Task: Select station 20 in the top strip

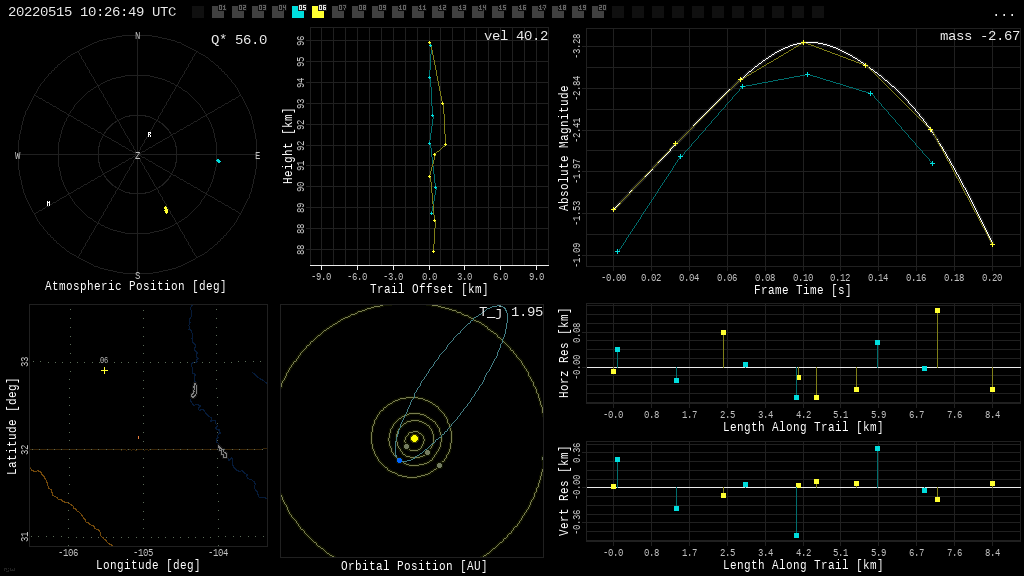Action: click(598, 12)
